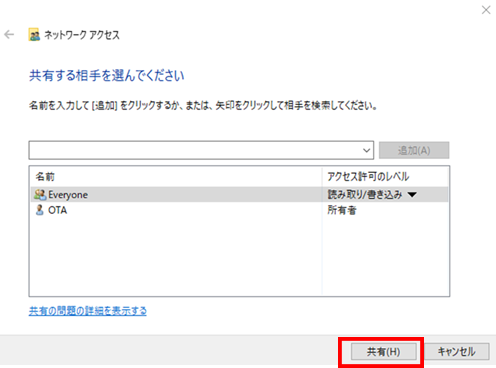The width and height of the screenshot is (496, 368).
Task: Click the Network Access wizard icon
Action: [34, 35]
